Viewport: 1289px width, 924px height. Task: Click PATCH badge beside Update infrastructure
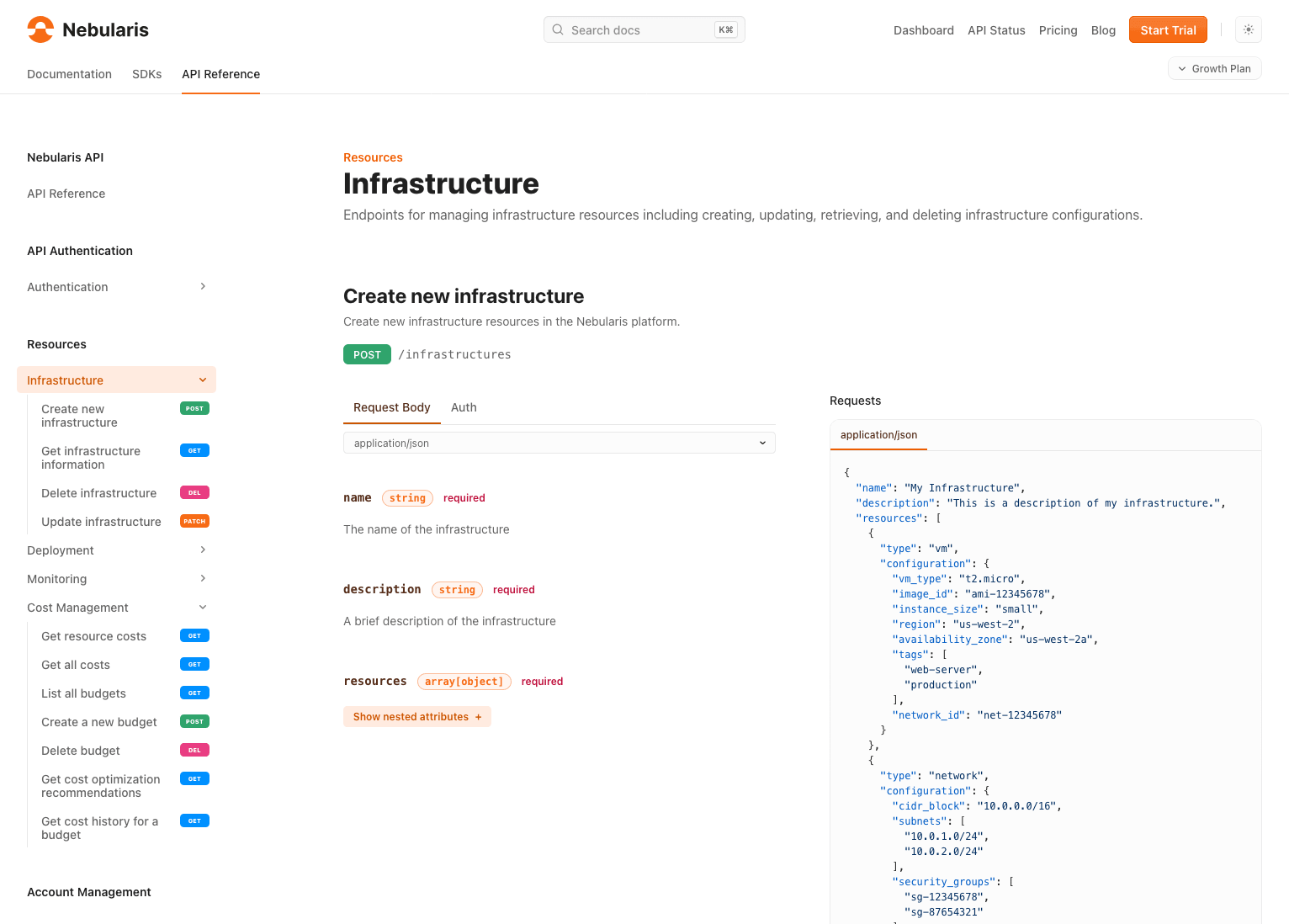(x=194, y=521)
